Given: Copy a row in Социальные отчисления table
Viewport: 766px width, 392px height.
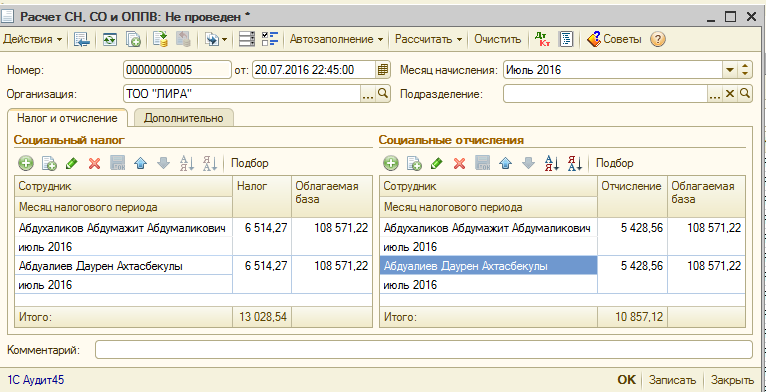Looking at the screenshot, I should point(414,163).
